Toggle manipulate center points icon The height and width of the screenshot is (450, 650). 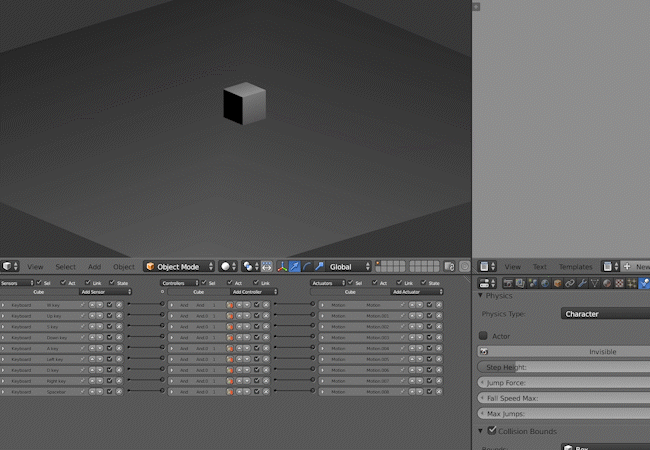[267, 266]
